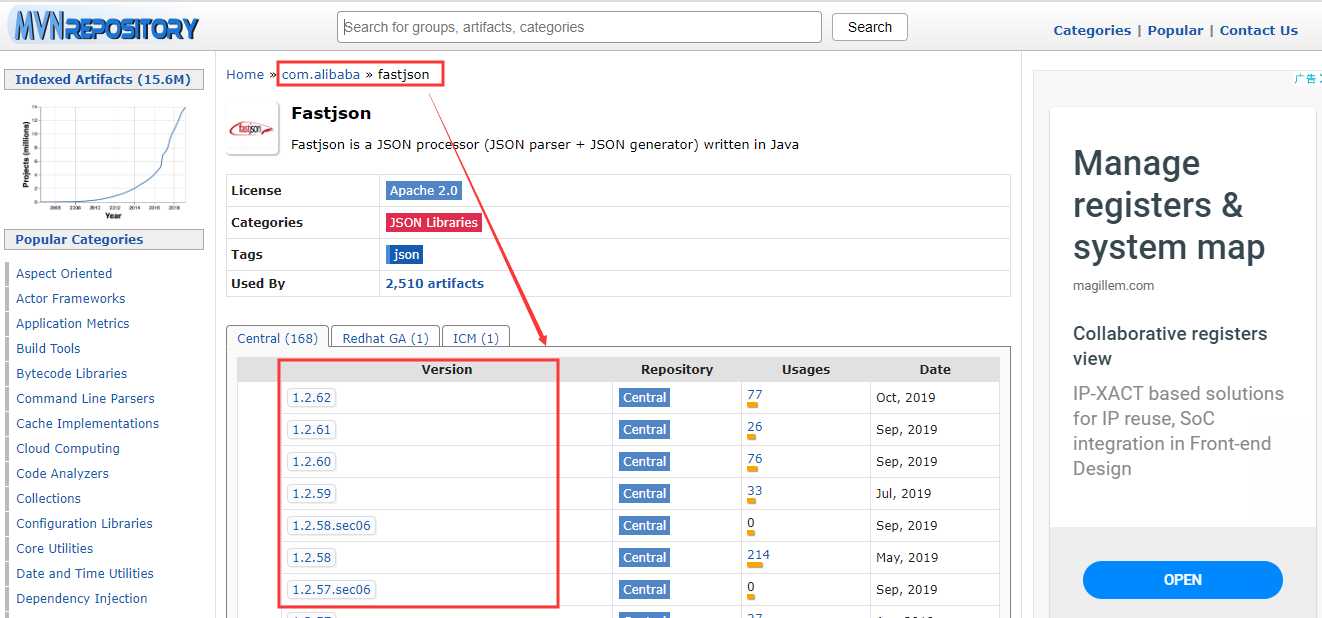
Task: Click Central repository for 1.2.61
Action: pos(644,429)
